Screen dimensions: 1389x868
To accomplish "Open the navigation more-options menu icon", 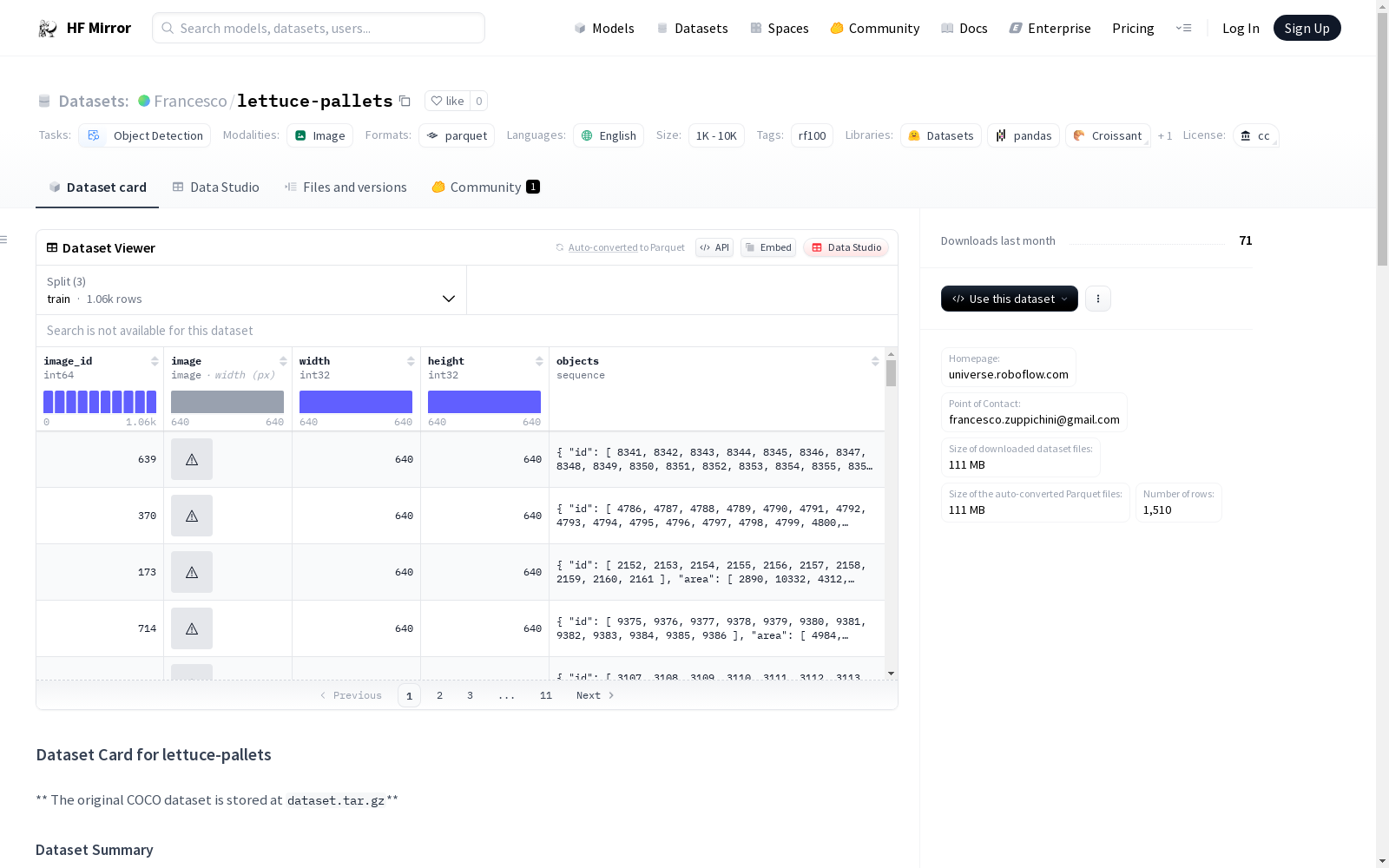I will pyautogui.click(x=1184, y=28).
